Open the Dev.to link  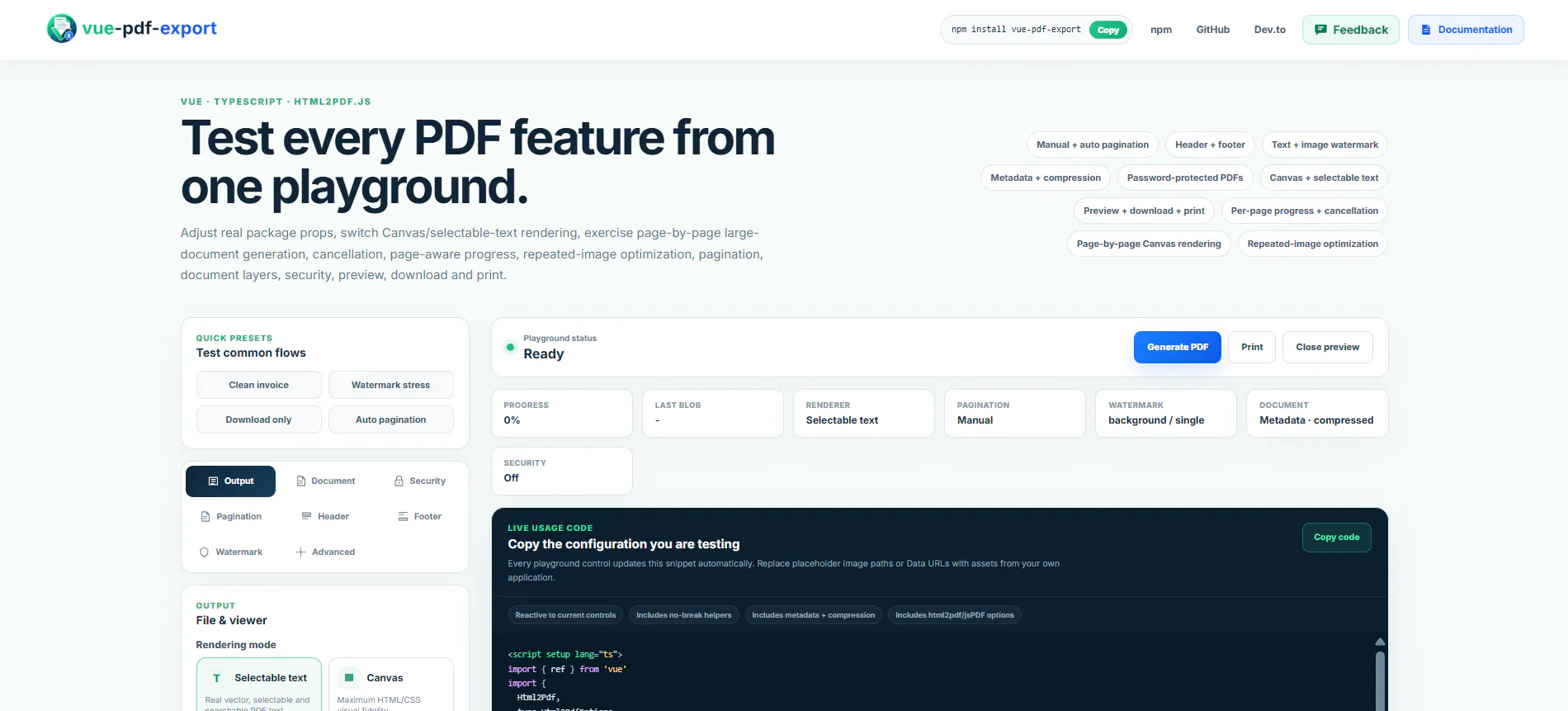[x=1270, y=30]
